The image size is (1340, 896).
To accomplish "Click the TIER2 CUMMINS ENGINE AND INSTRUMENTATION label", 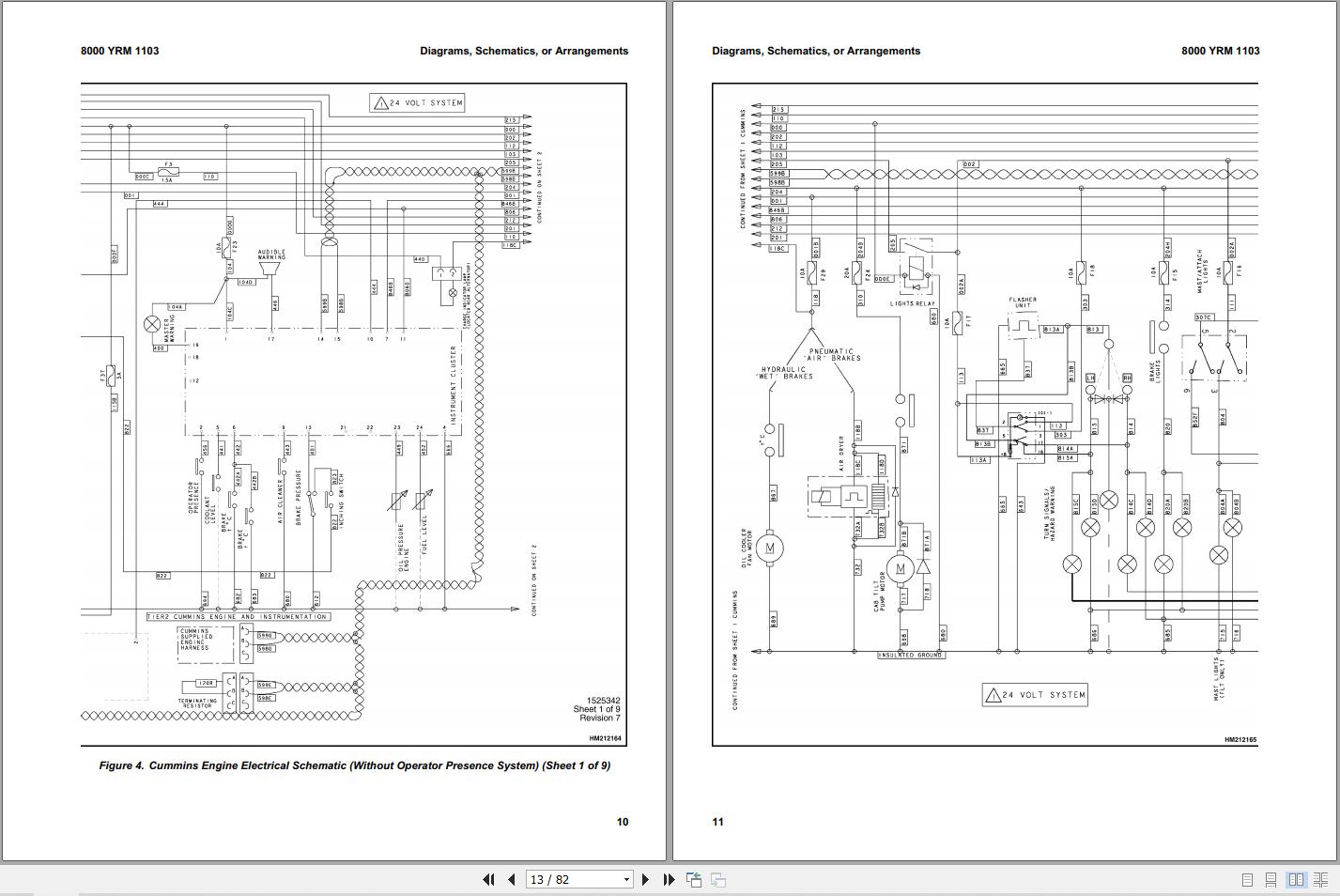I will pos(239,617).
